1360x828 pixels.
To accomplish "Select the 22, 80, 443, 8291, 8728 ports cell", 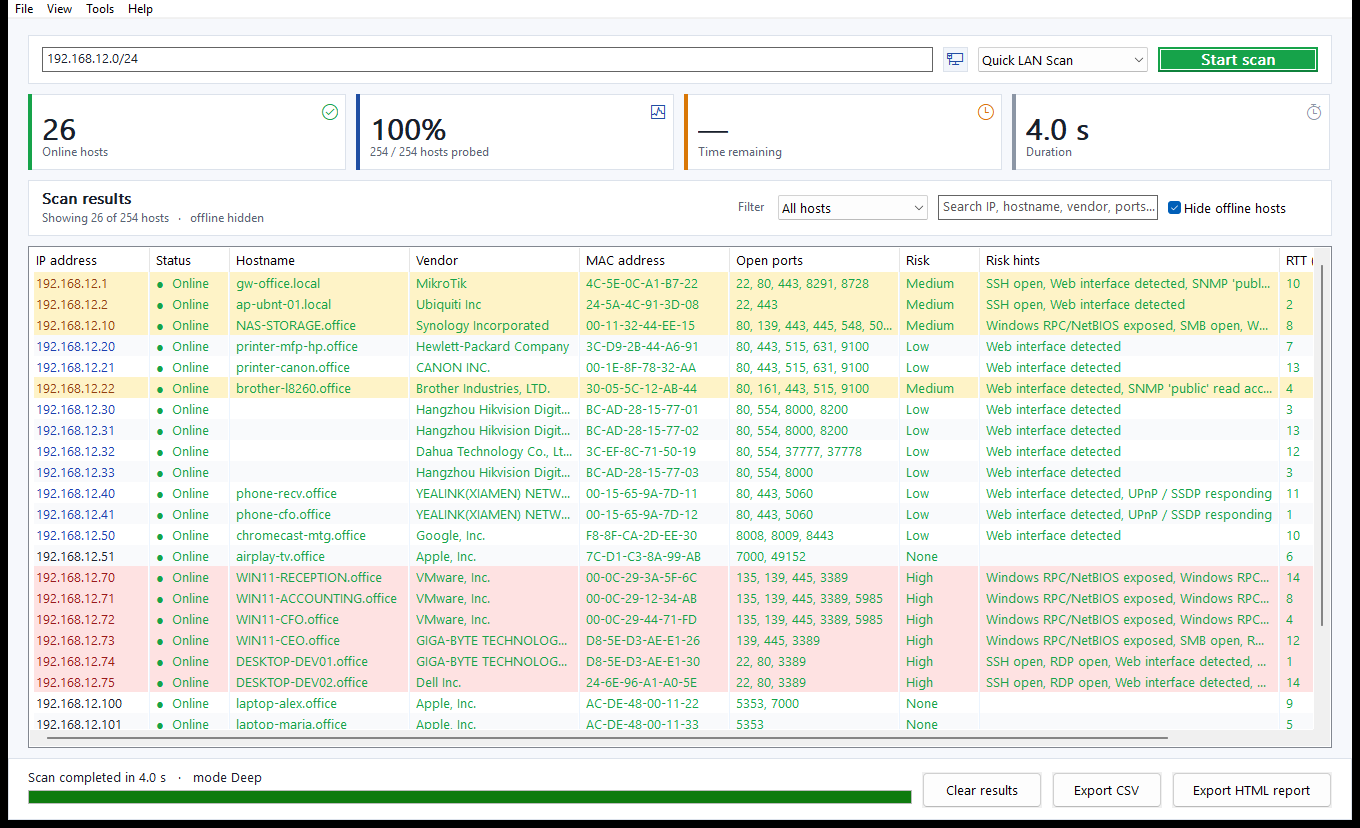I will click(814, 283).
